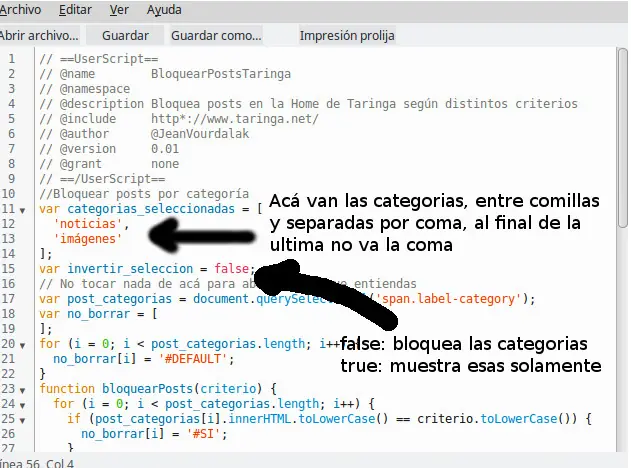Click on '// ==UserScript==' on line 1
Viewport: 631px width, 468px height.
(99, 59)
